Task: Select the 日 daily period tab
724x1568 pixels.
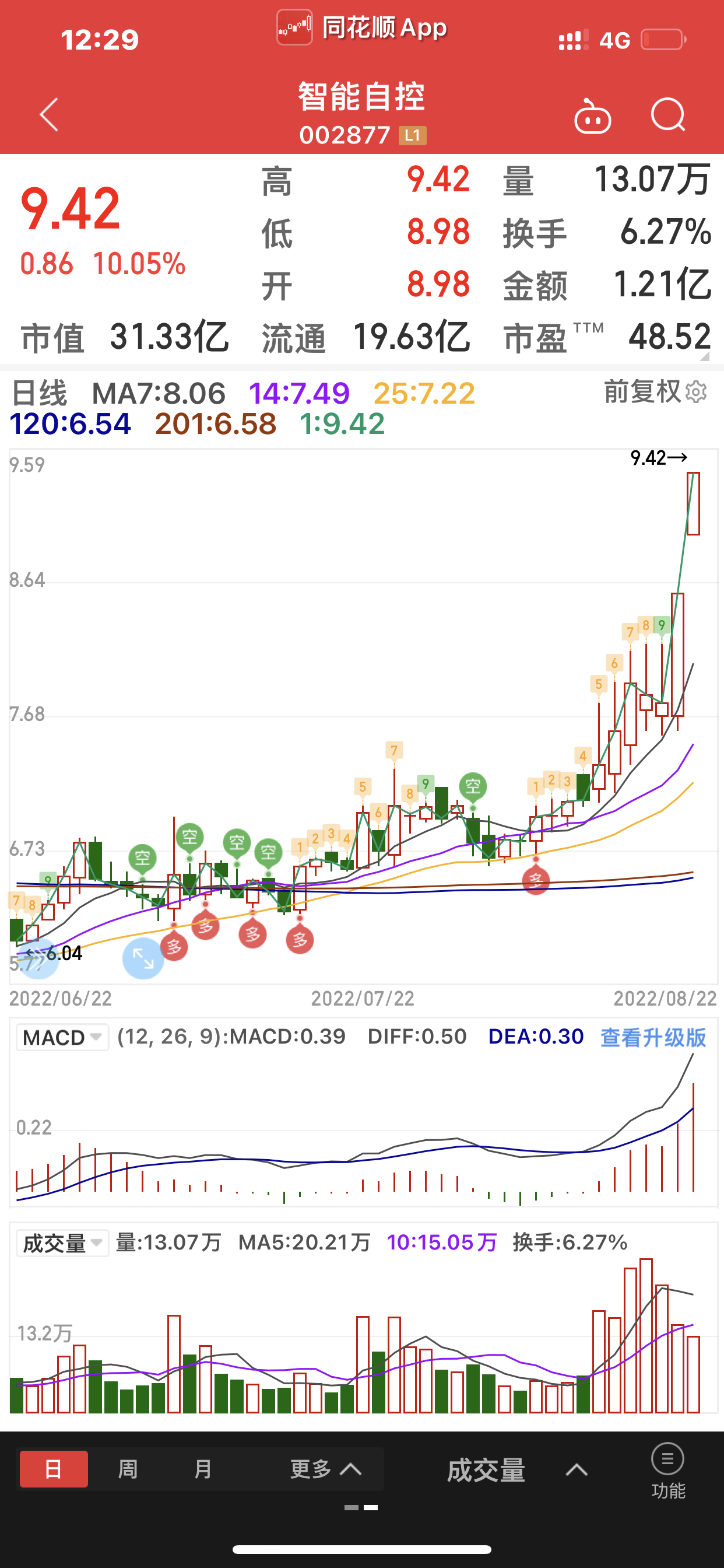Action: pos(54,1469)
